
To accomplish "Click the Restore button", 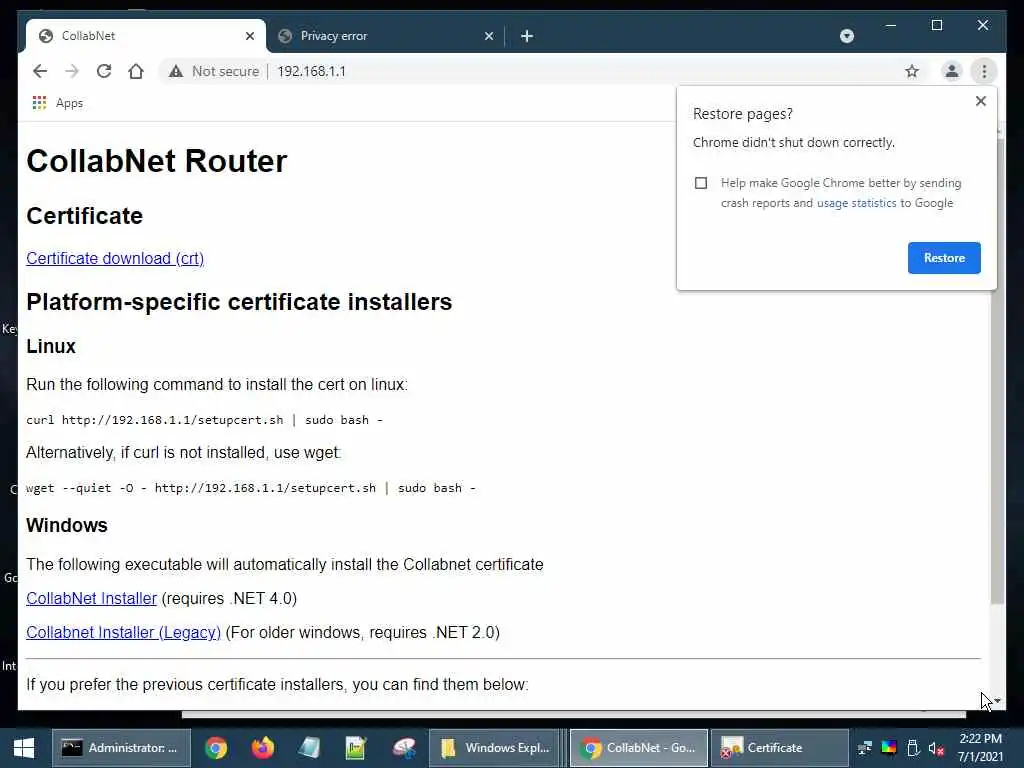I will tap(944, 257).
